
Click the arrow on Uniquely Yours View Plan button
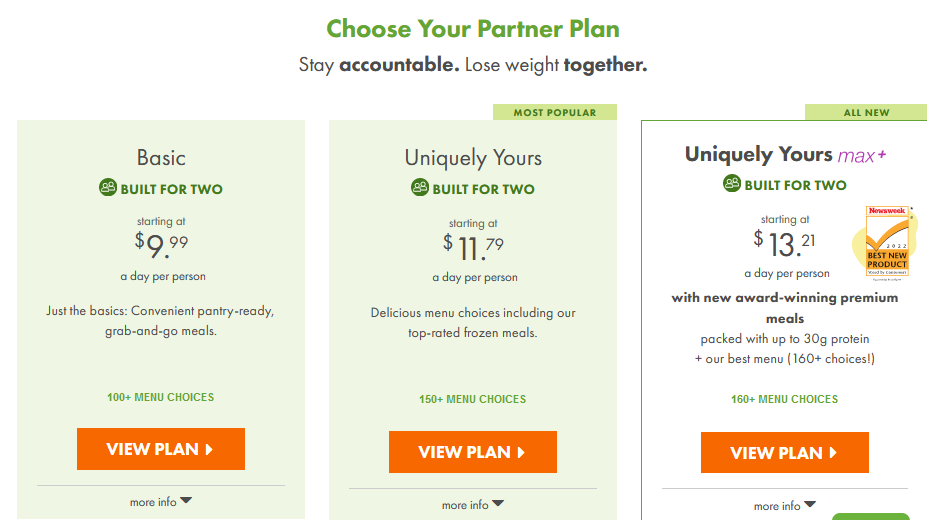coord(521,453)
